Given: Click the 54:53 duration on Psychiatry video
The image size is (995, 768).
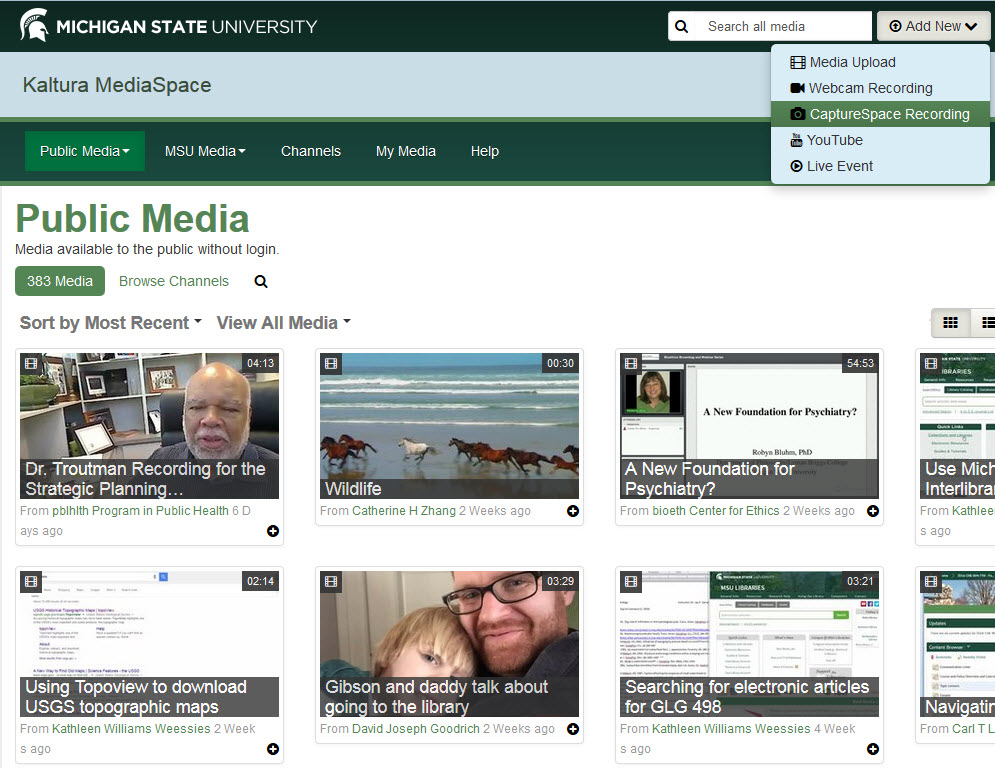Looking at the screenshot, I should (860, 363).
